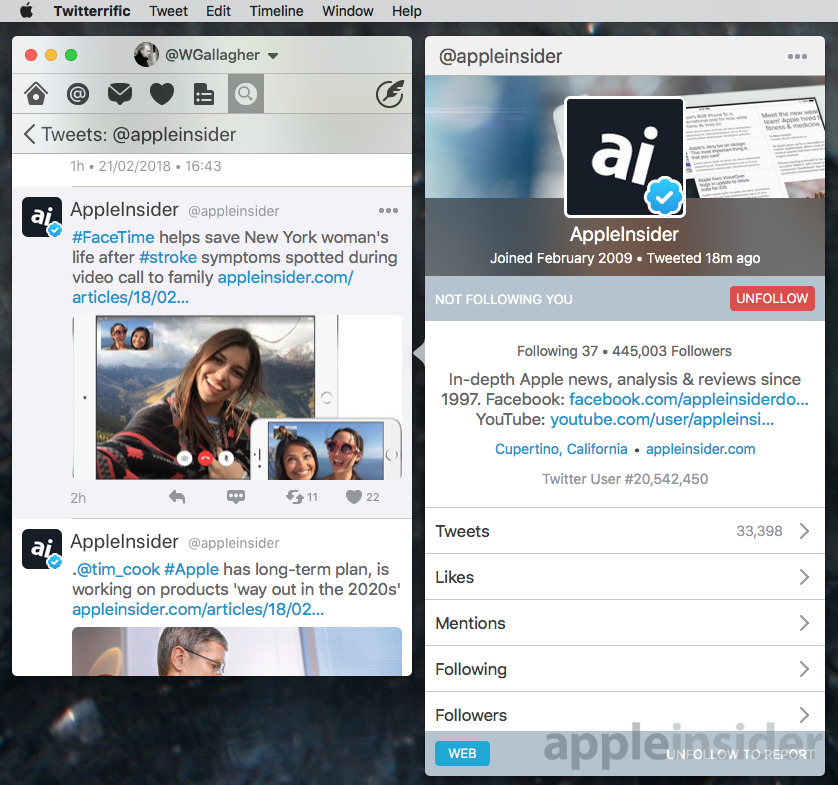Viewport: 838px width, 785px height.
Task: Open the facebook.com/appleinsiderdo… link
Action: point(688,400)
